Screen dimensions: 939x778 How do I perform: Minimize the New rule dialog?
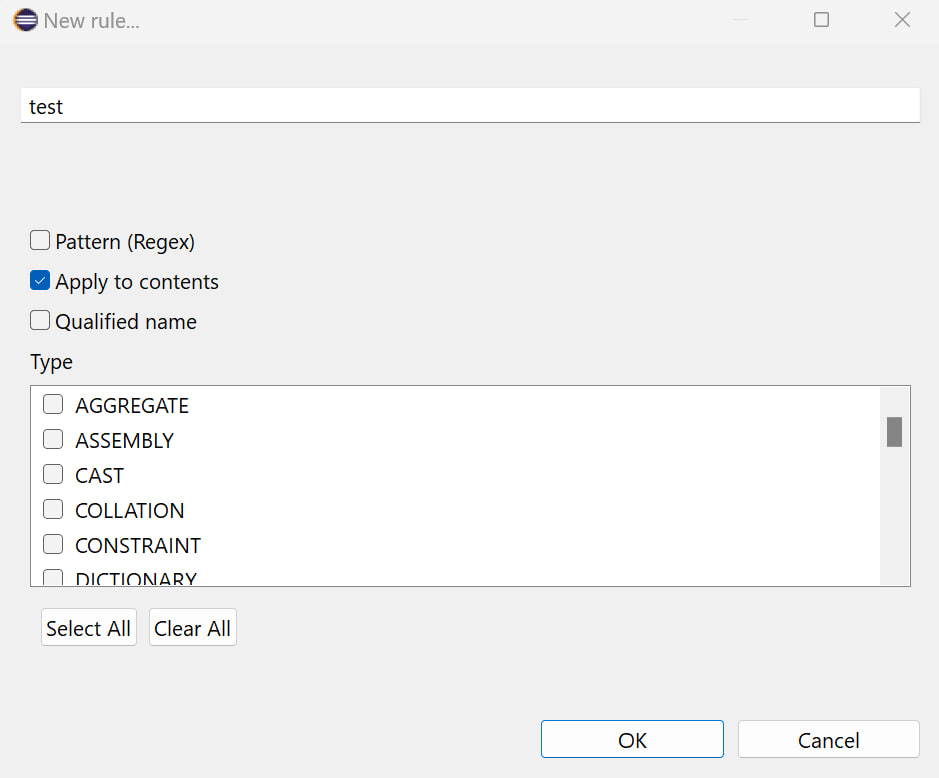[741, 20]
